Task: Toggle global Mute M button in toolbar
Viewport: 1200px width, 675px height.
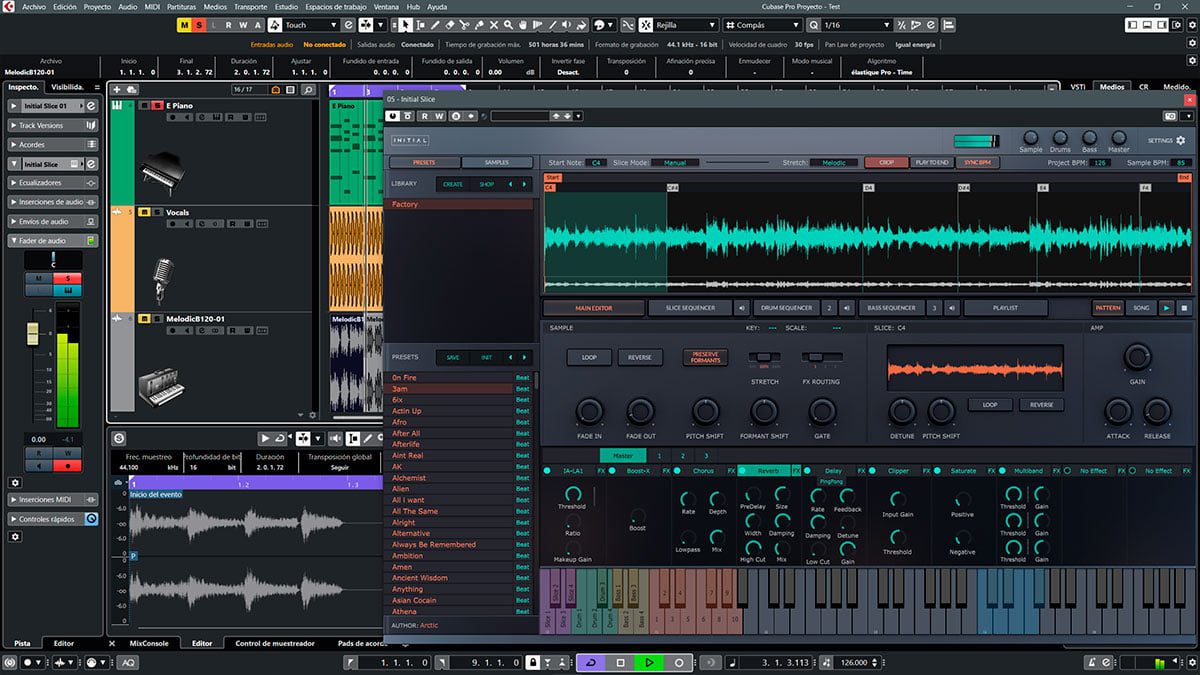Action: click(184, 24)
